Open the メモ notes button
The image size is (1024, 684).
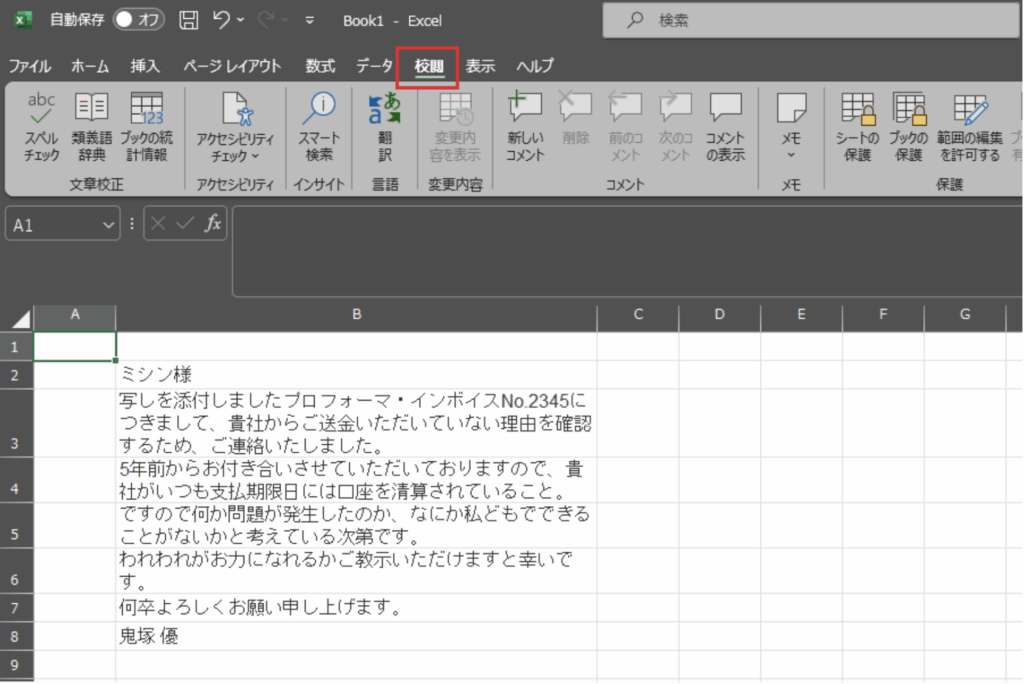pos(791,127)
